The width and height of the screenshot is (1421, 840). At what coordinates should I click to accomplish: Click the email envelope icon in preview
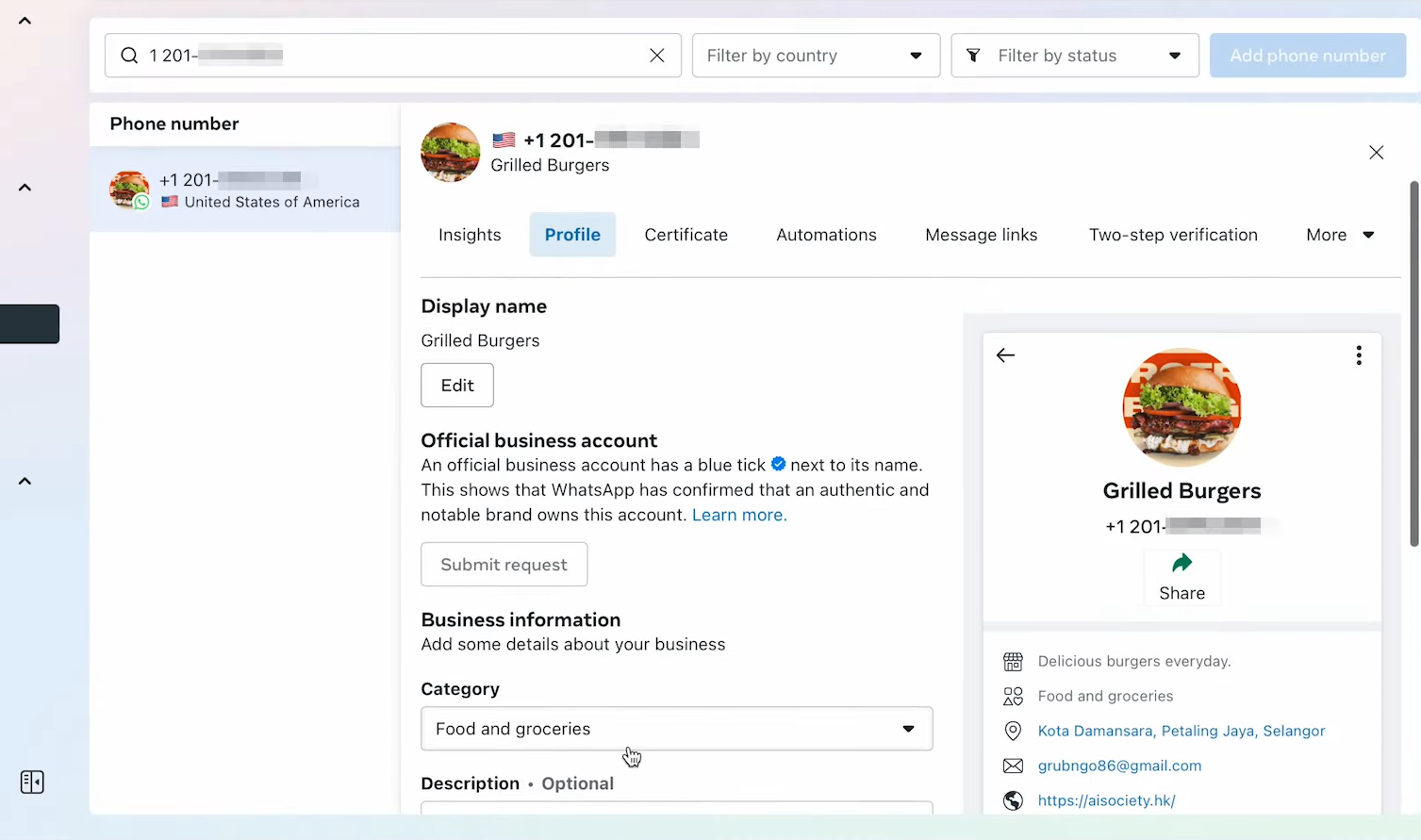1013,766
